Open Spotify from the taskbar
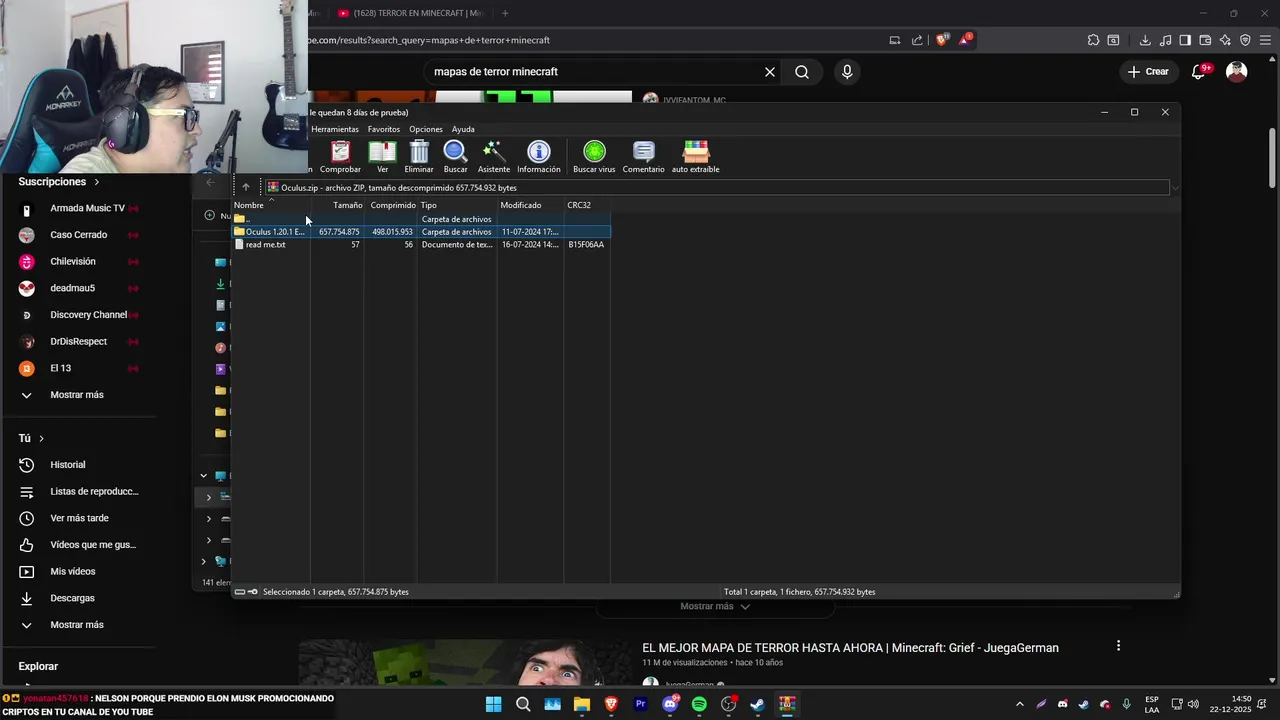 699,704
